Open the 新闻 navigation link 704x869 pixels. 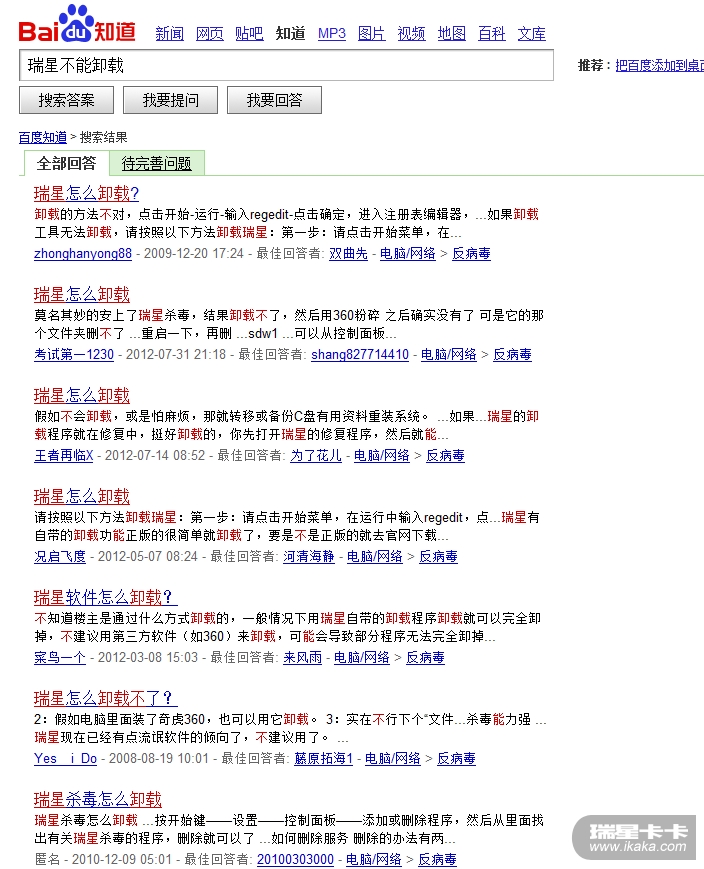170,34
